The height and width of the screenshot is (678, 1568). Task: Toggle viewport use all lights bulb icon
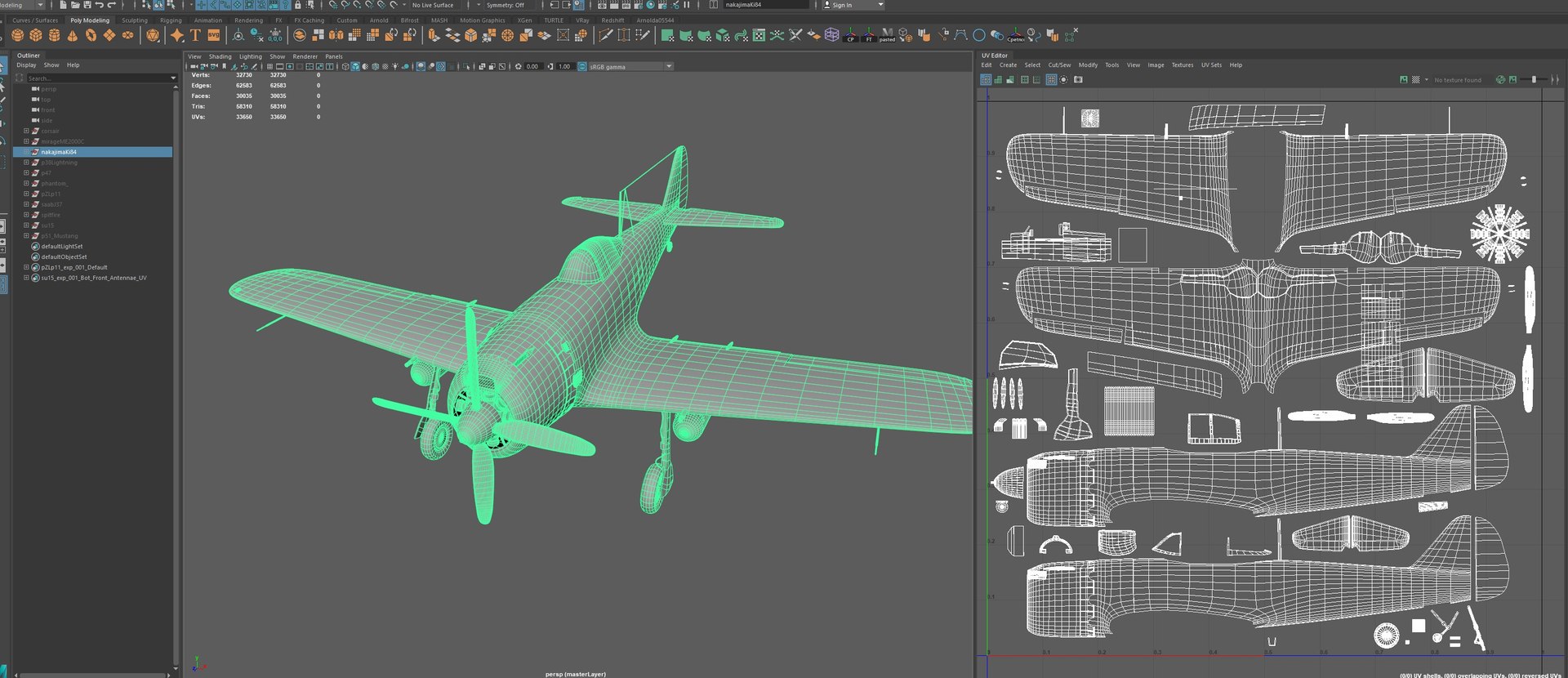pos(394,66)
